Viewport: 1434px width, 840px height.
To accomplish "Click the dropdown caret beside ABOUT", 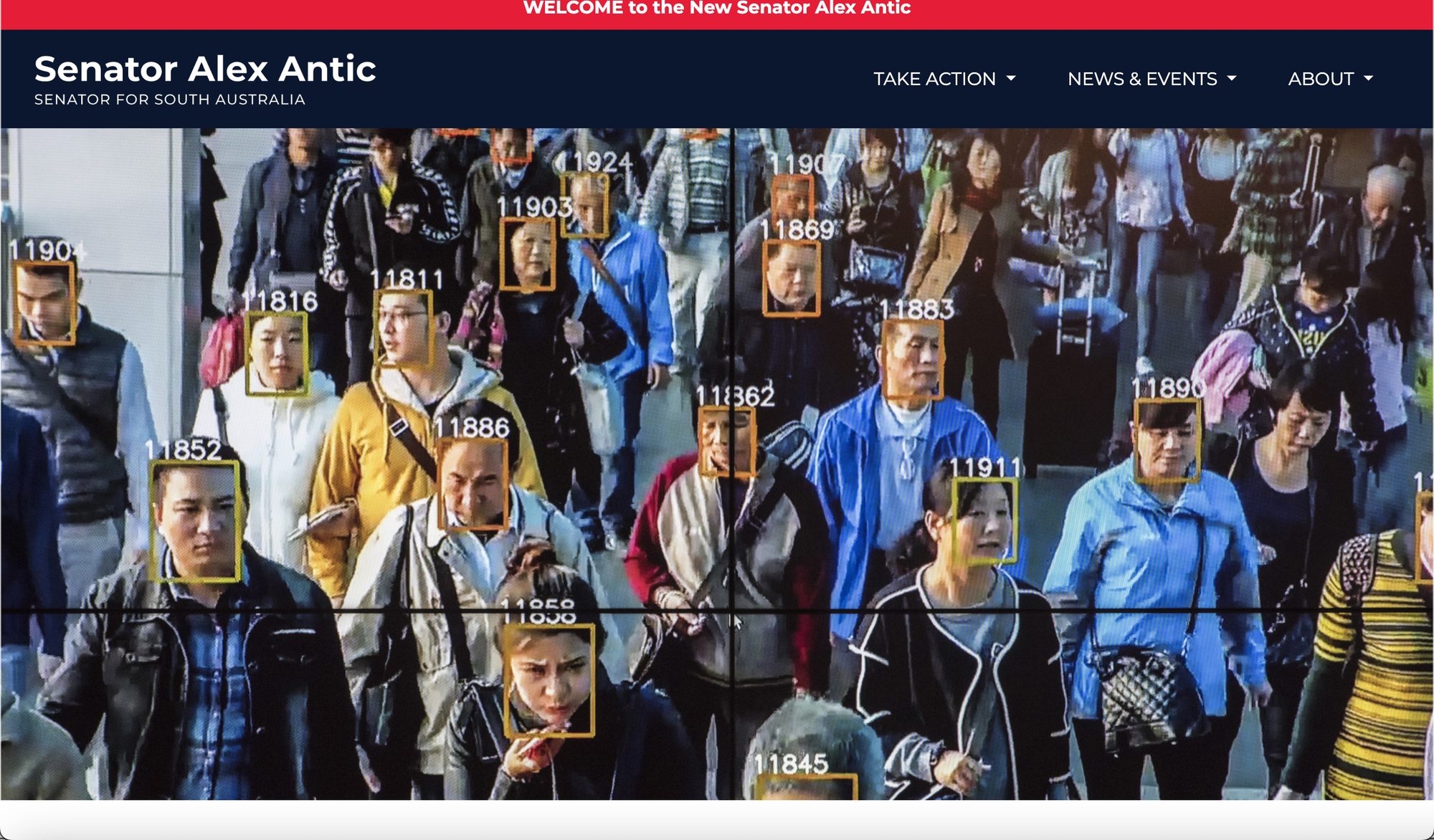I will click(x=1368, y=78).
